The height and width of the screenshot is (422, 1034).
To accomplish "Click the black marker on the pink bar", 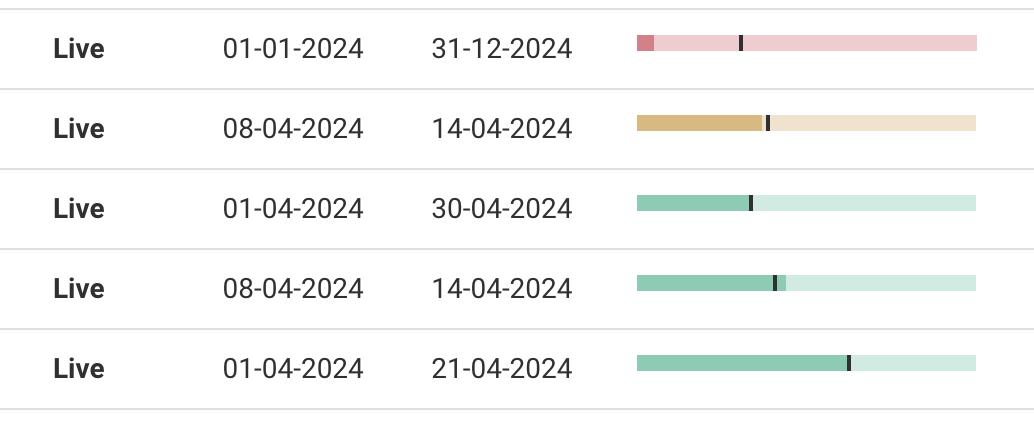I will click(741, 43).
